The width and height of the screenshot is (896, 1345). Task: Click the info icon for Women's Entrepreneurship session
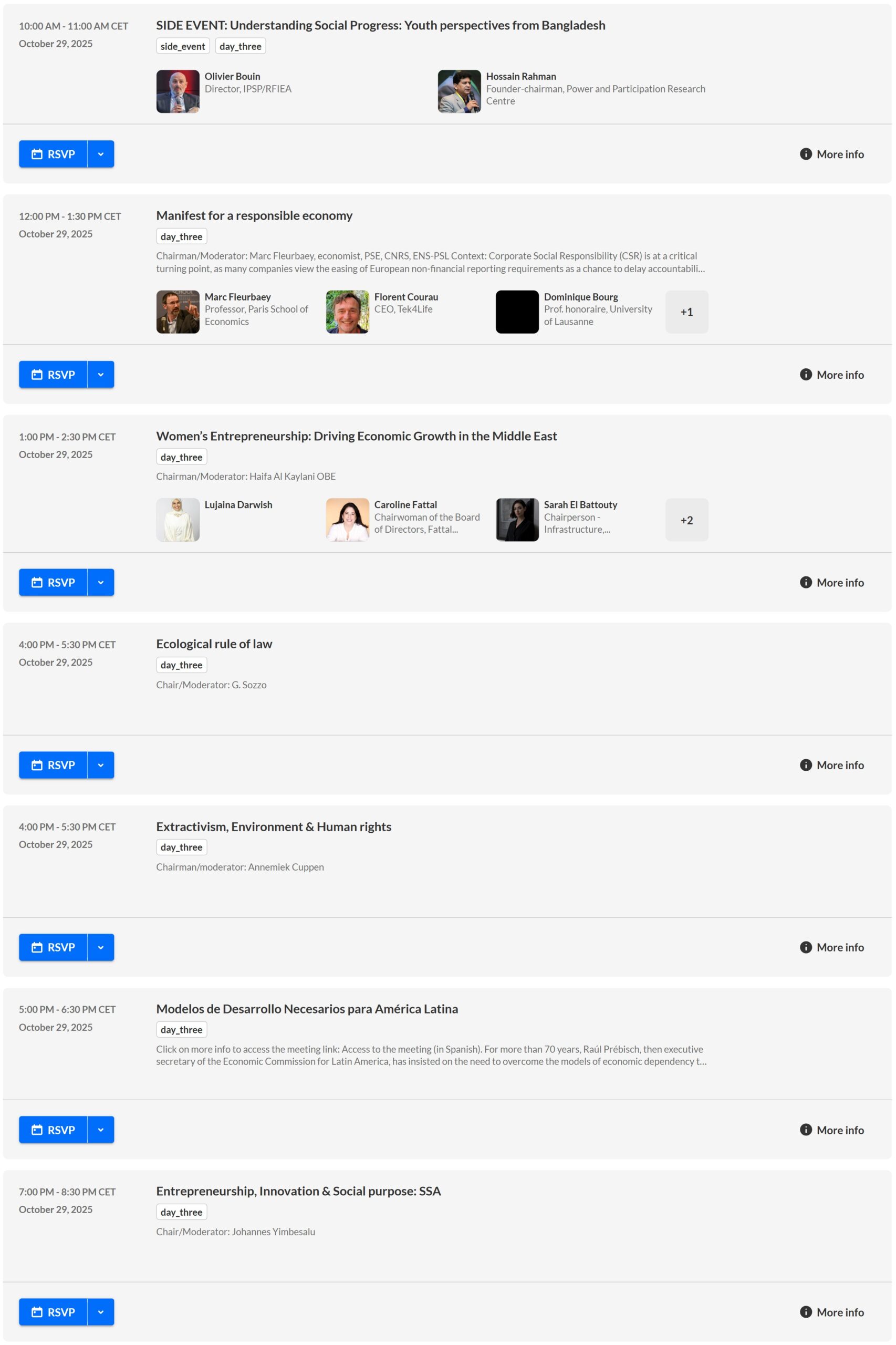[x=805, y=582]
